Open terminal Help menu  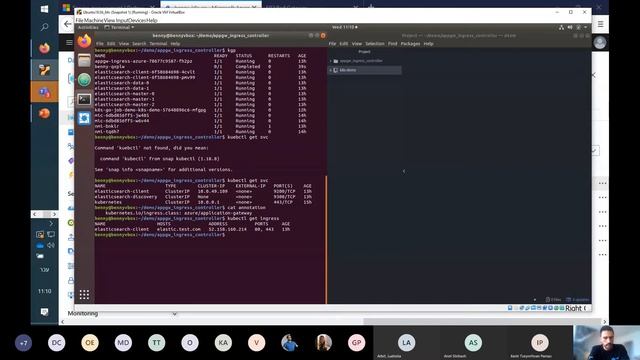coord(175,44)
